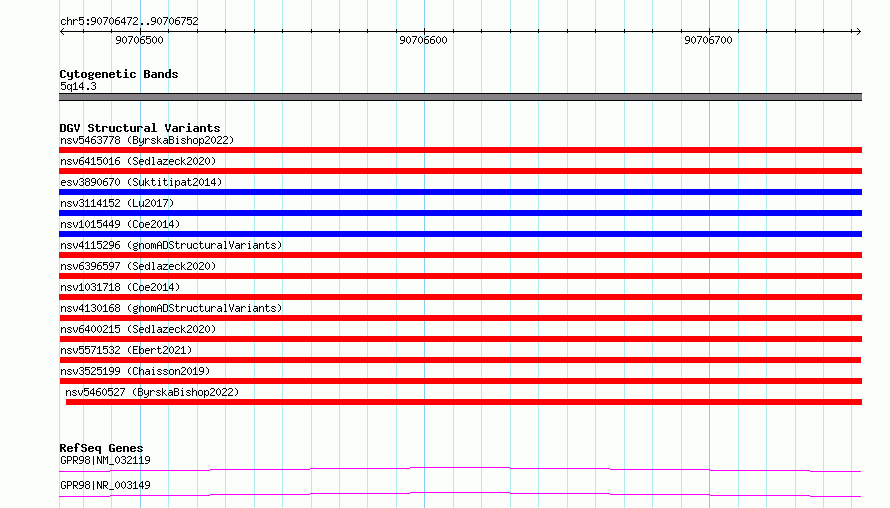The height and width of the screenshot is (508, 890).
Task: Select the red bar for nsv5460527
Action: (464, 402)
